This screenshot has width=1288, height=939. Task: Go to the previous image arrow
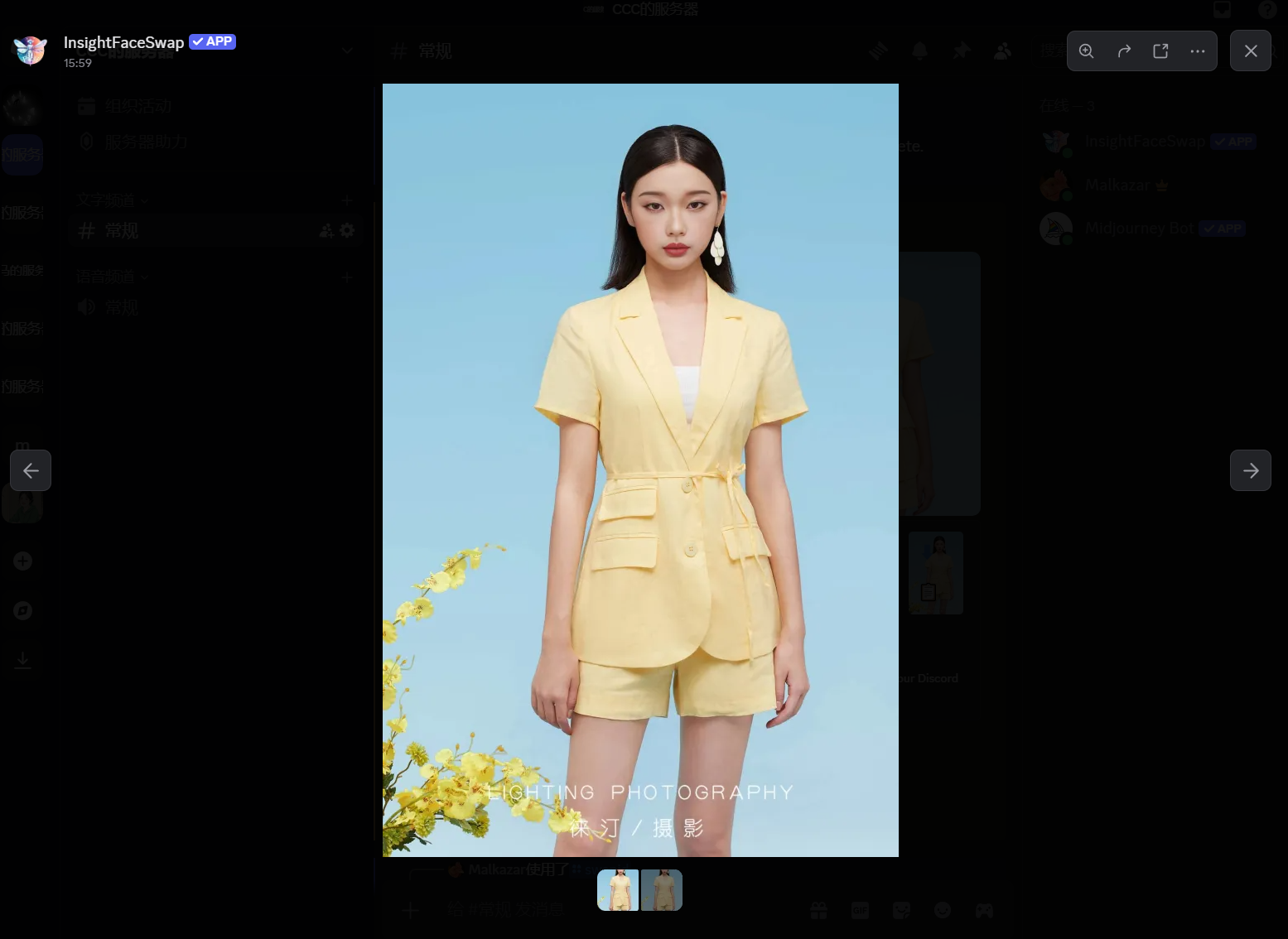(31, 470)
